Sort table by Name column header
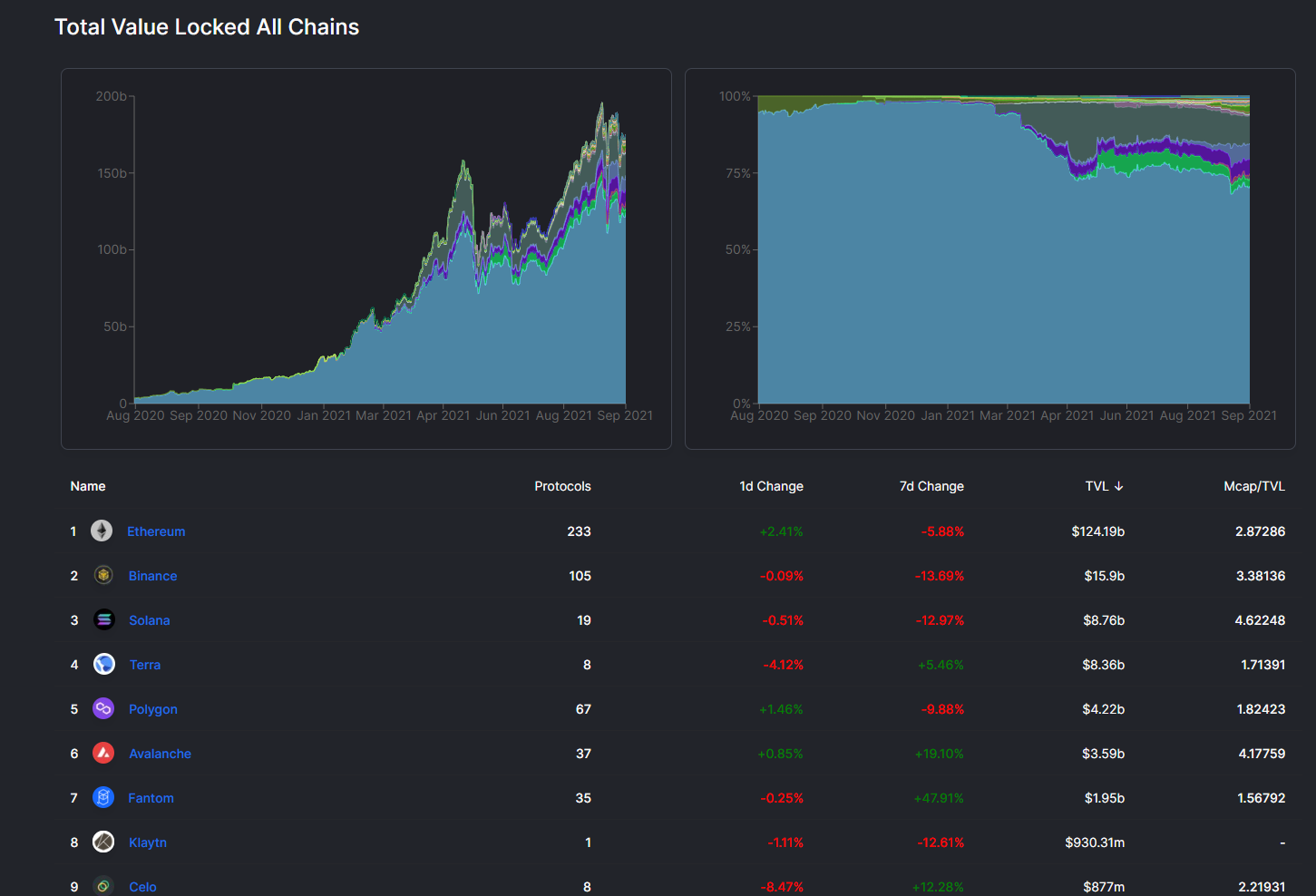 88,486
